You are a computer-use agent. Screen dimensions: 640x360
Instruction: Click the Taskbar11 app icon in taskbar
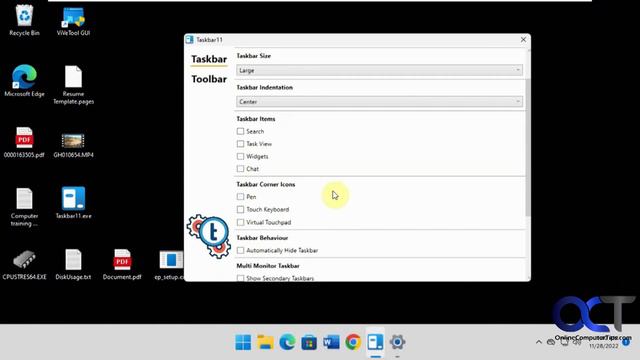click(375, 342)
